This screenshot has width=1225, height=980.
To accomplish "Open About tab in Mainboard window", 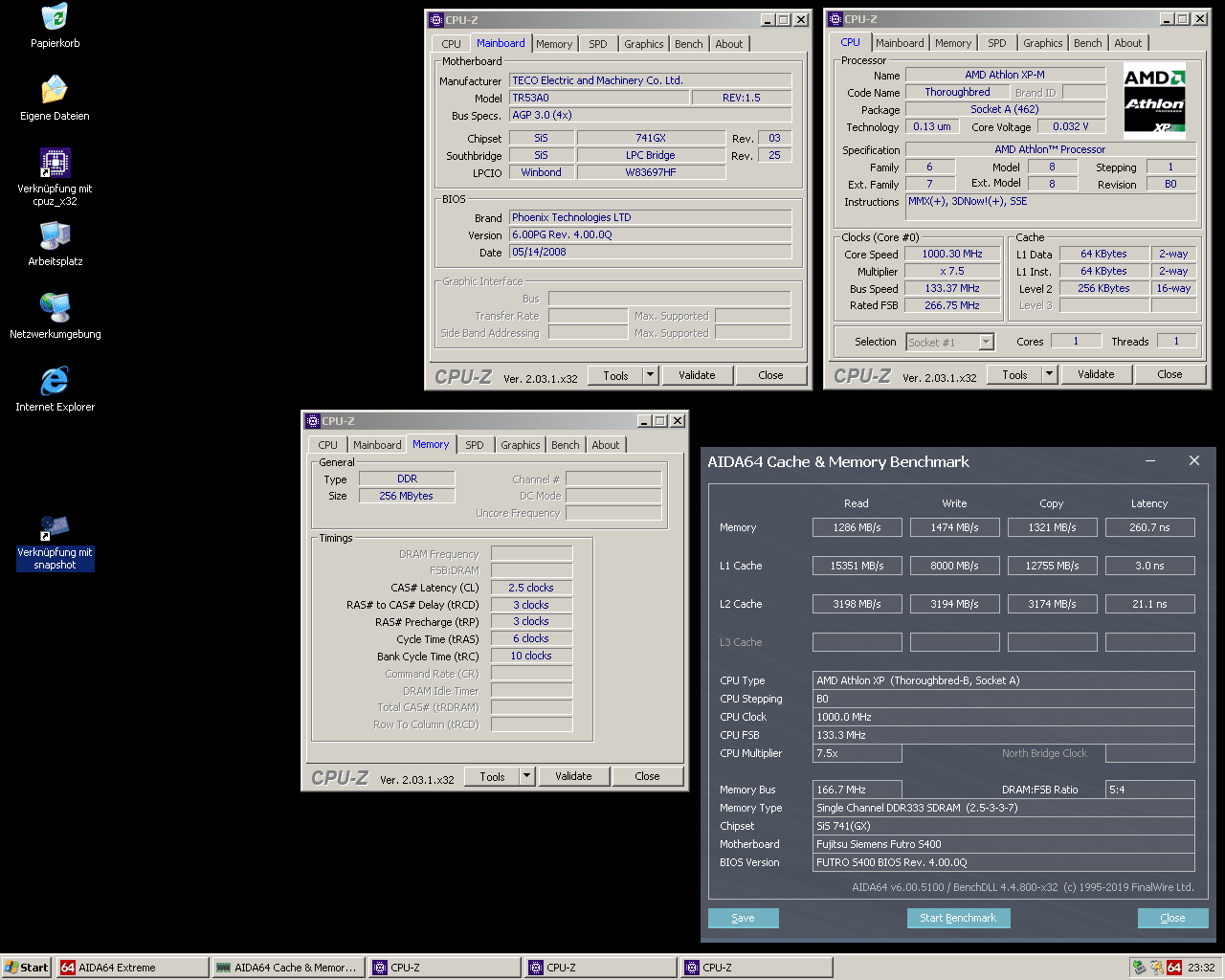I will 728,44.
